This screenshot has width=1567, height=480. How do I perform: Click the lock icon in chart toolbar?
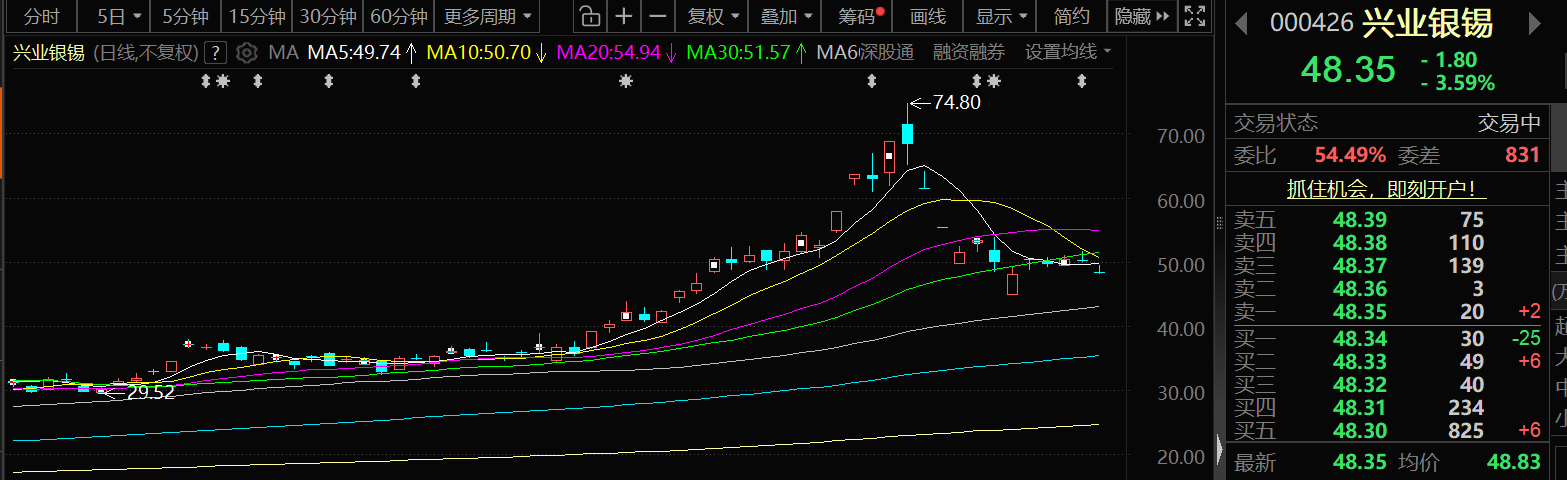[590, 16]
